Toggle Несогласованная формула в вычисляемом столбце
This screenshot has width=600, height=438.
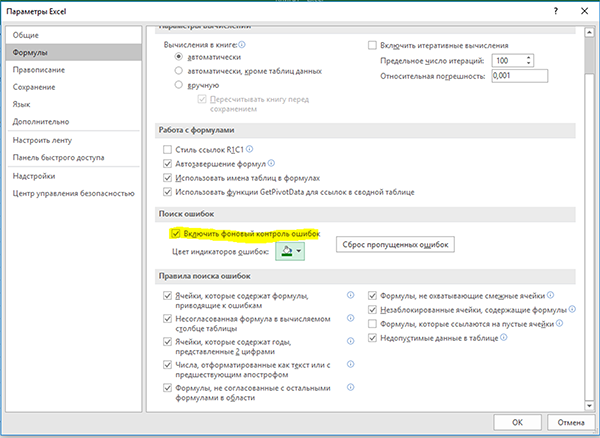click(x=167, y=319)
